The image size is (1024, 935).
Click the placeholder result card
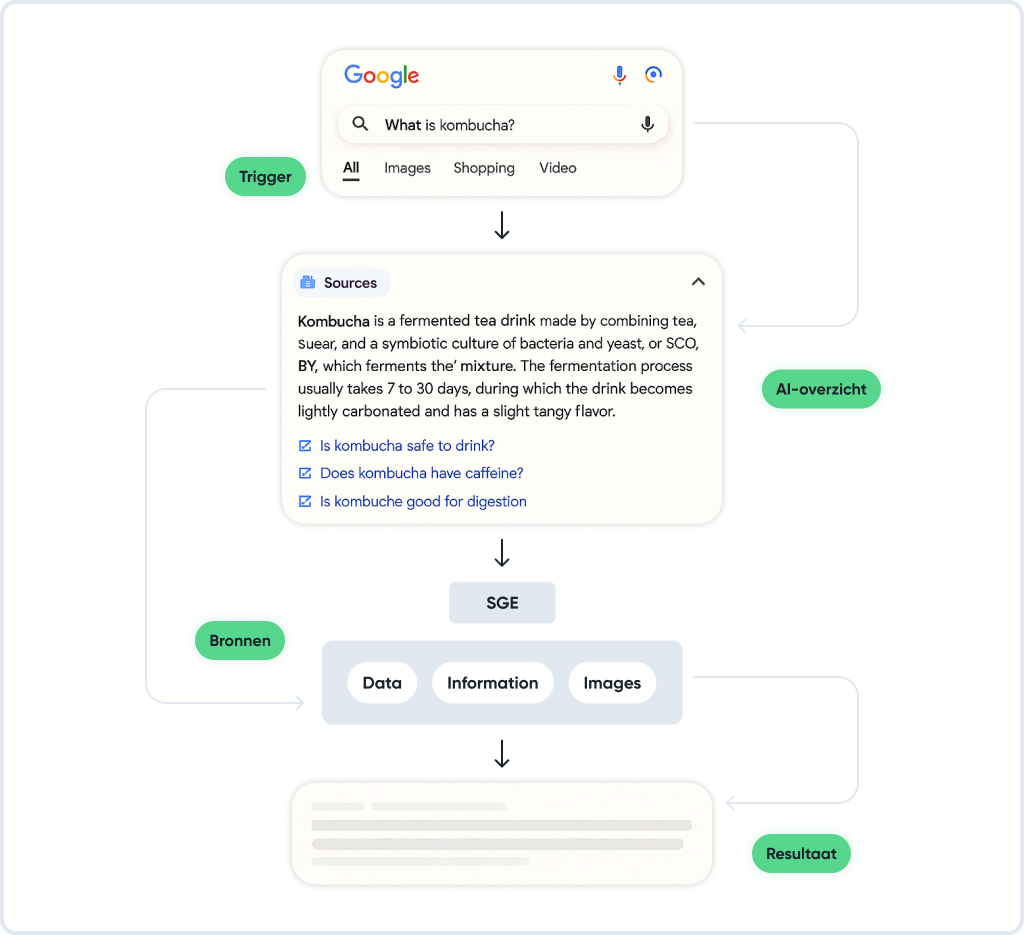pos(502,834)
